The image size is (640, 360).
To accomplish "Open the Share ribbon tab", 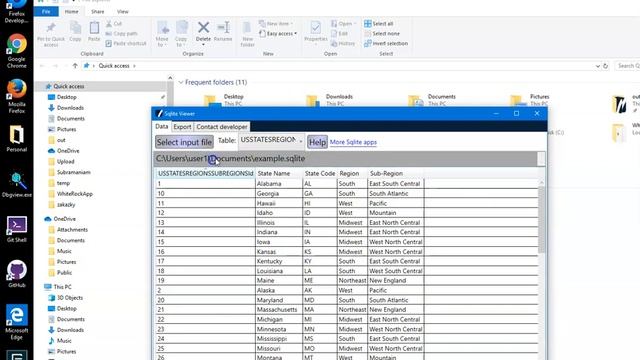I will [x=98, y=11].
